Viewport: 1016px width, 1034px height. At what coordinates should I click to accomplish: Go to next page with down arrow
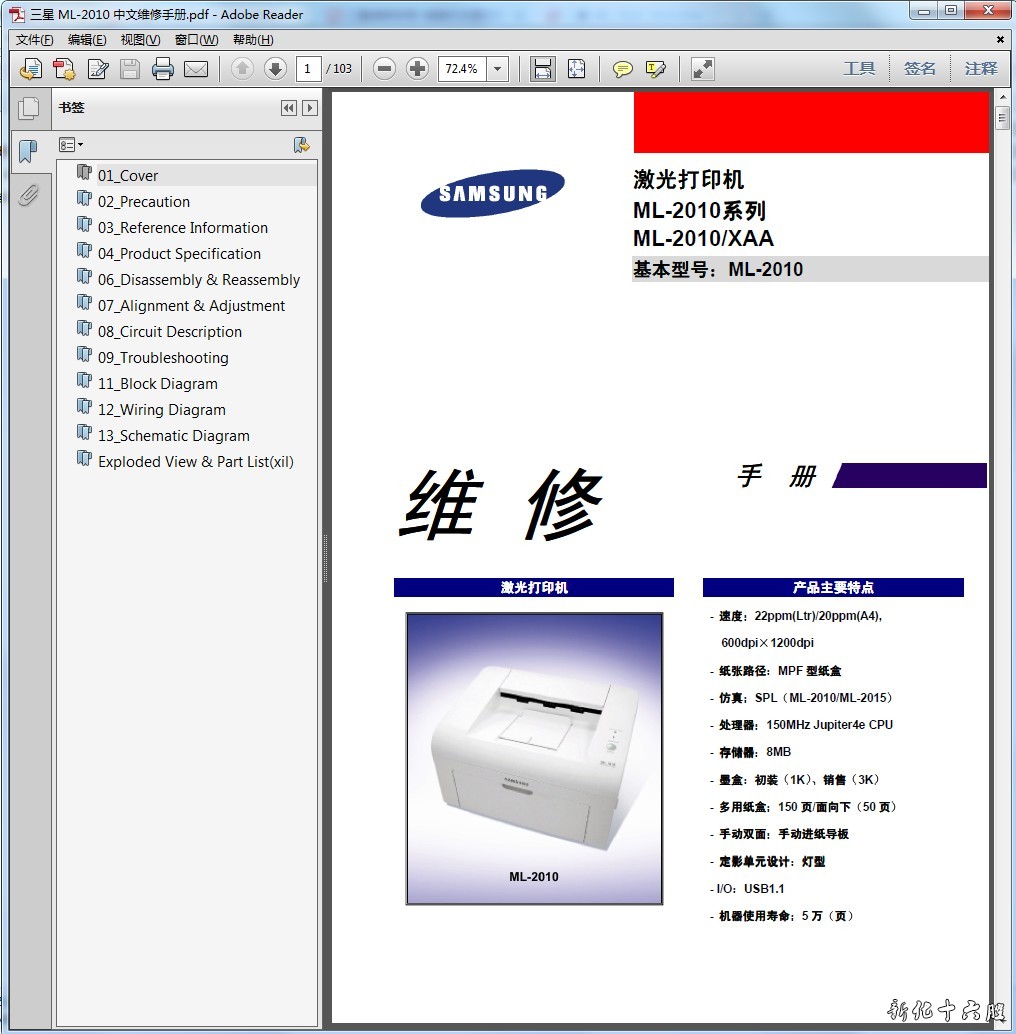click(x=275, y=69)
